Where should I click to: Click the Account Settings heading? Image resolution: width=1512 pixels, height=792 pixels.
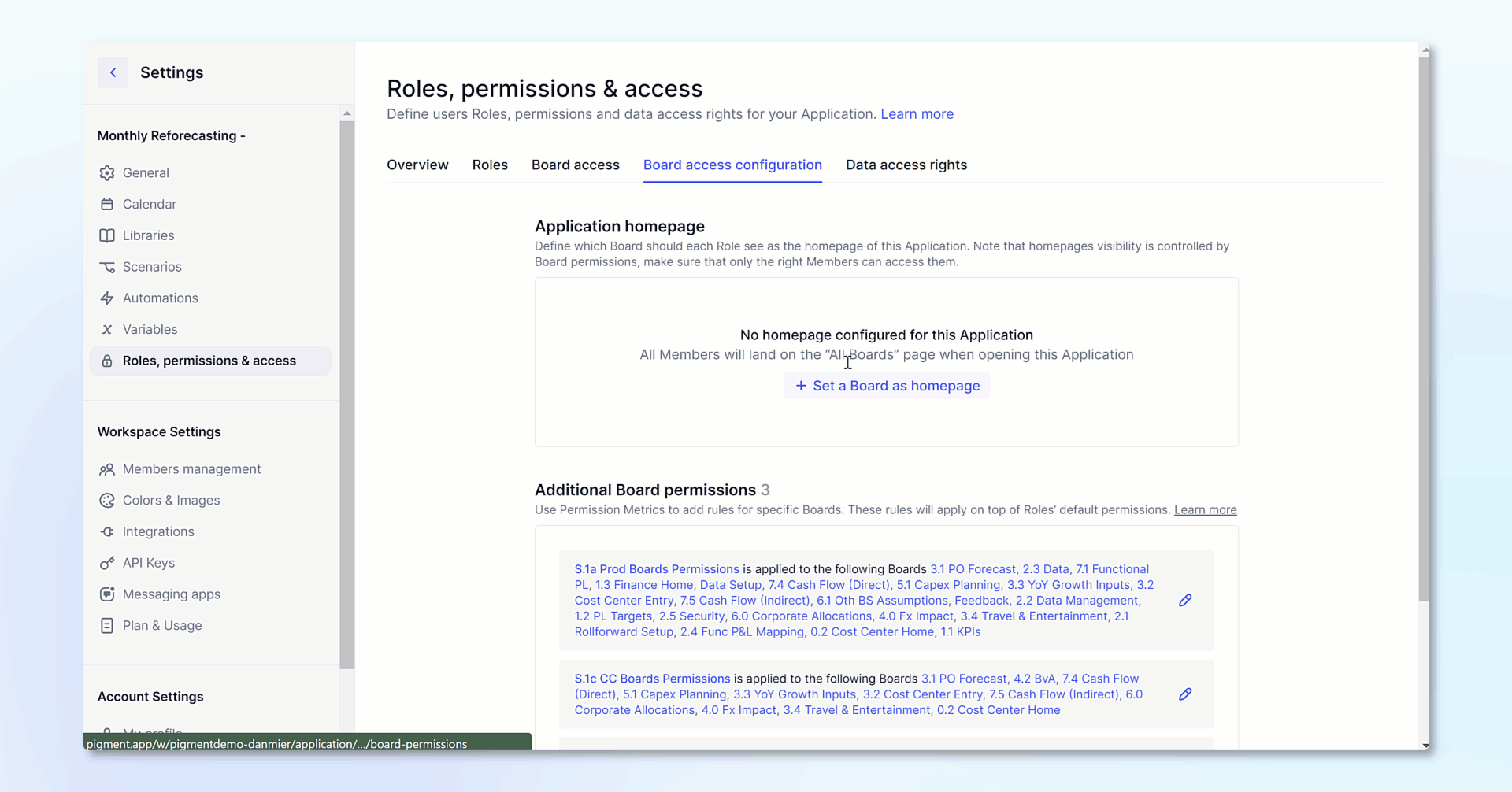pos(150,697)
